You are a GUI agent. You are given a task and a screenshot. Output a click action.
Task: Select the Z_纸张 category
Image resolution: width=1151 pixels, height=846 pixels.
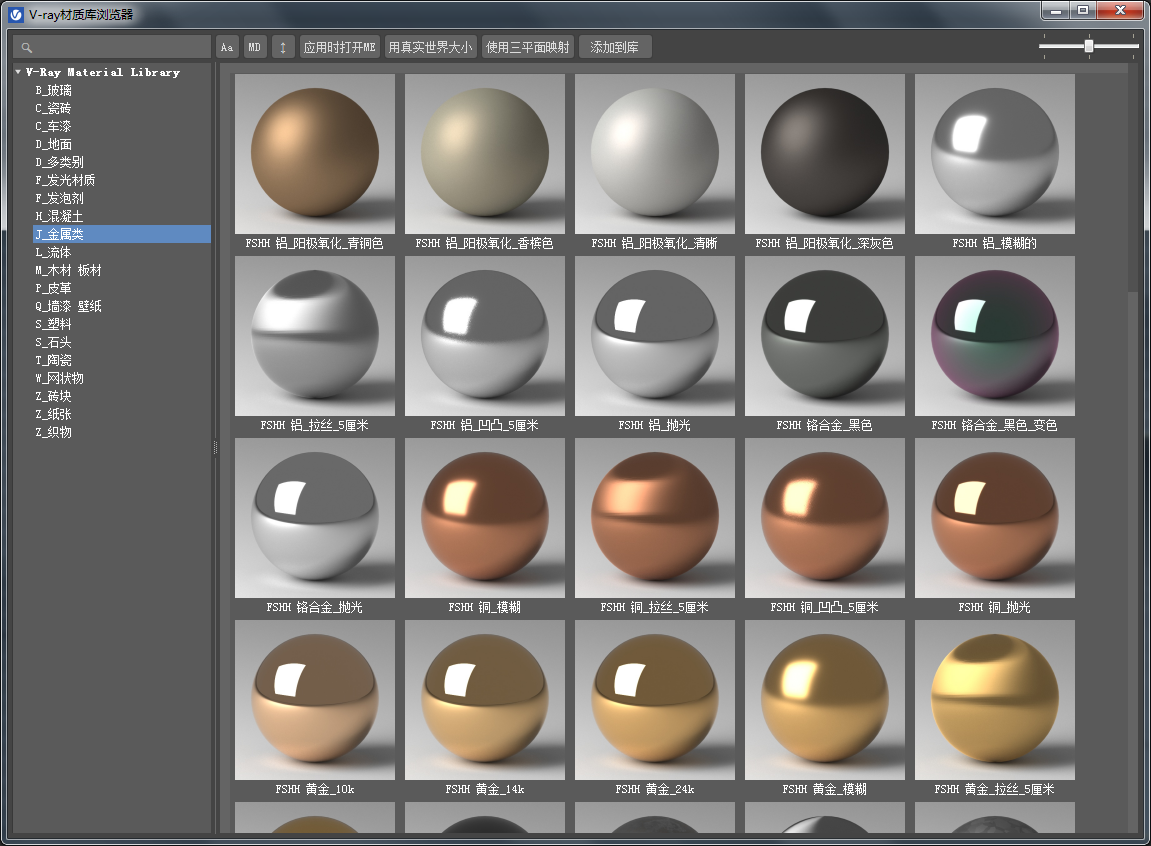54,414
